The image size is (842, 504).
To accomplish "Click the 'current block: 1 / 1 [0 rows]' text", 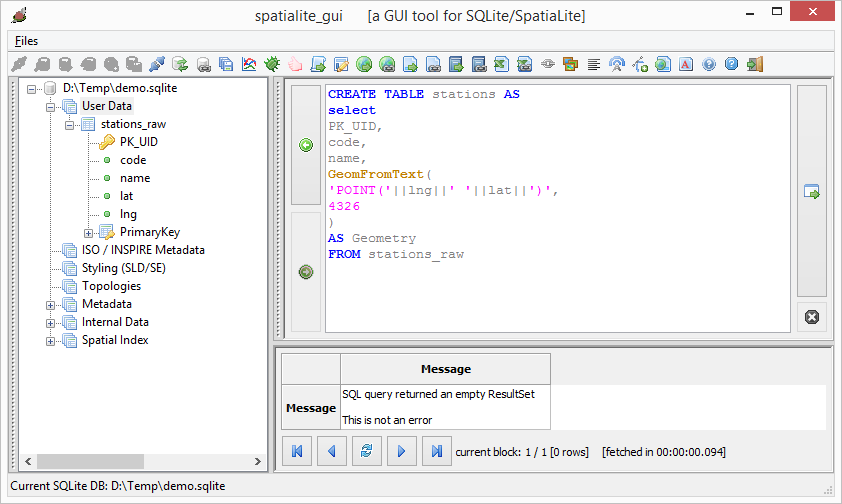I will 522,452.
